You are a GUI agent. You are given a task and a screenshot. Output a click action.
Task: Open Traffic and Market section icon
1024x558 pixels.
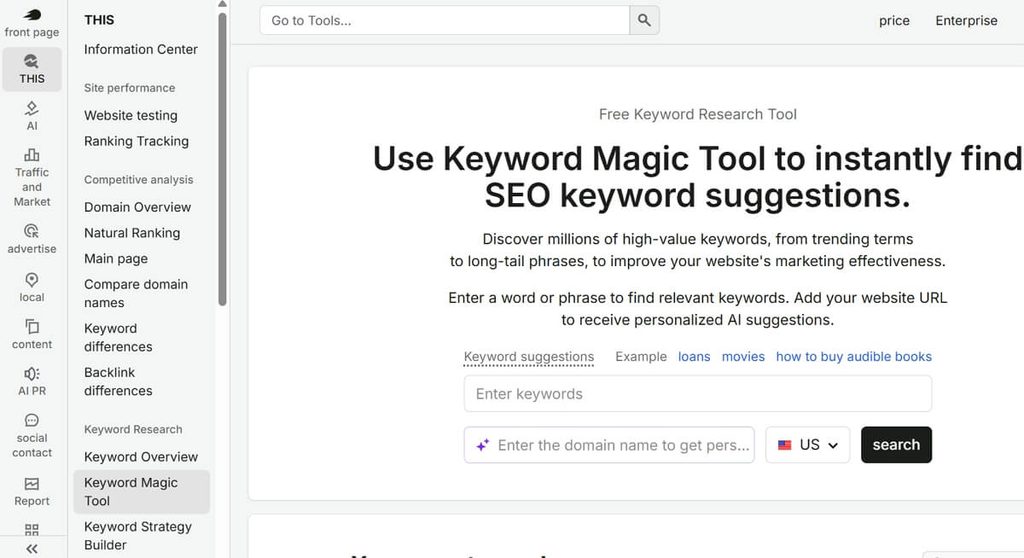(x=31, y=155)
